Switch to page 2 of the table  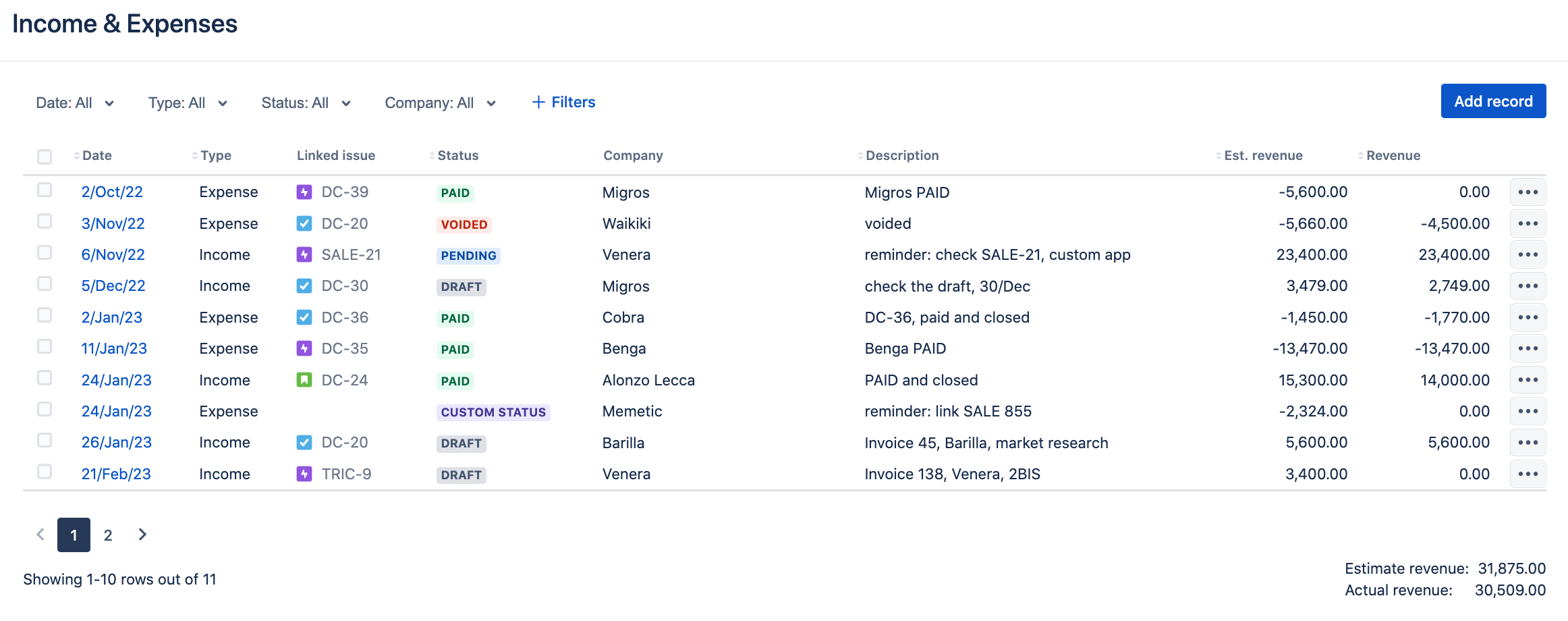click(108, 535)
